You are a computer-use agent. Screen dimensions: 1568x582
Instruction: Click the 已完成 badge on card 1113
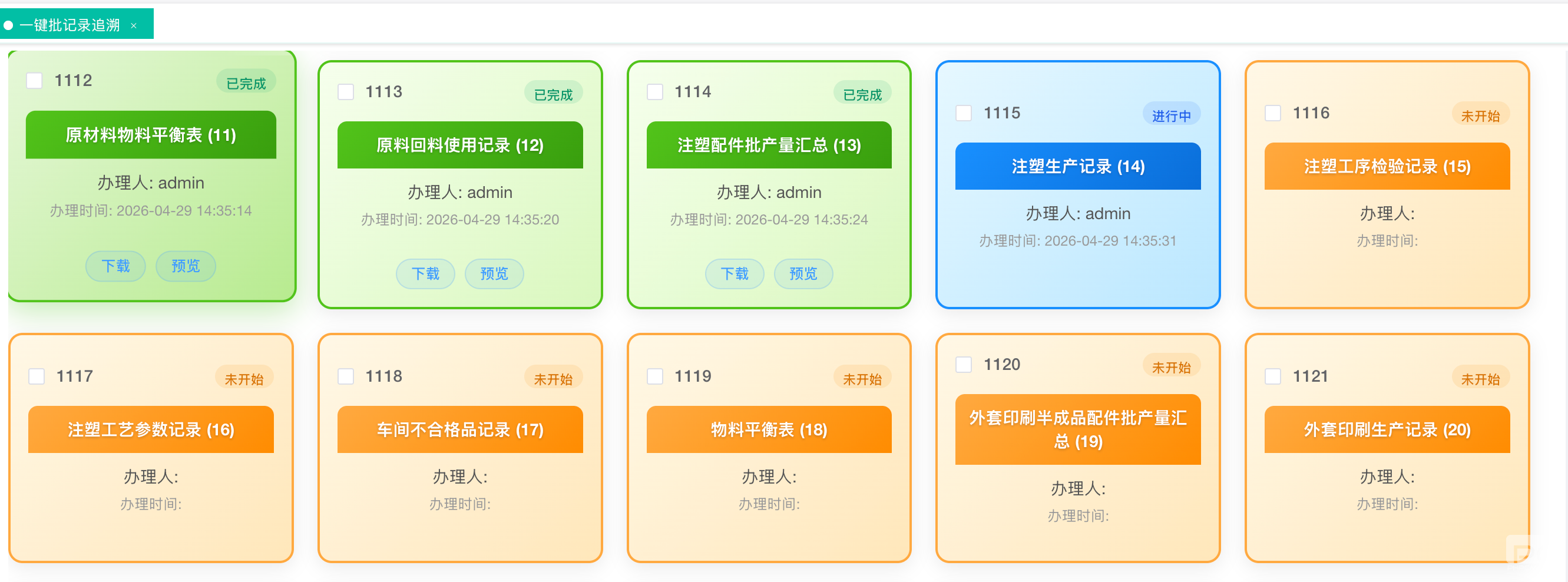tap(553, 94)
